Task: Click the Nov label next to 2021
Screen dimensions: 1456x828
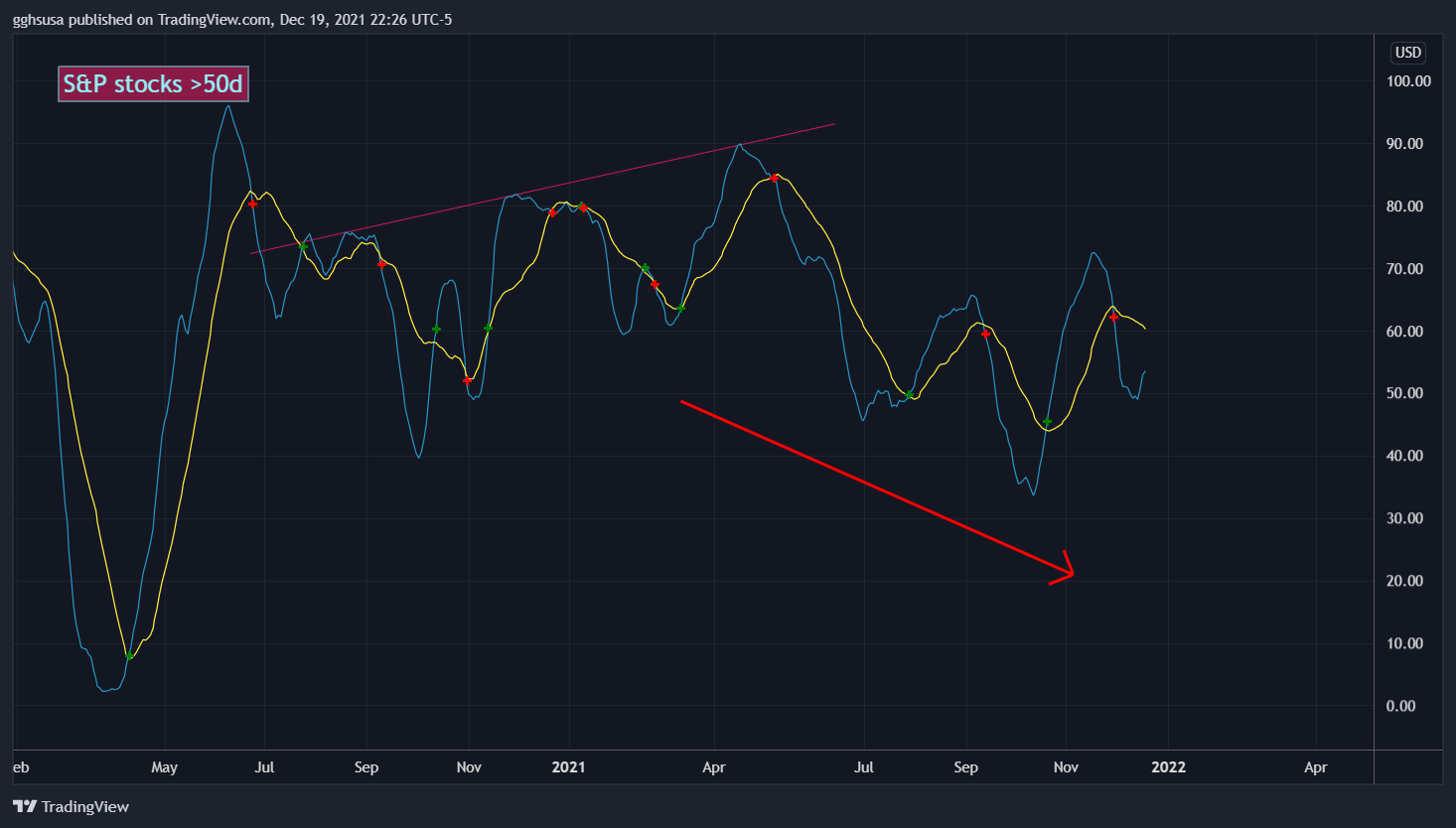Action: pos(469,767)
